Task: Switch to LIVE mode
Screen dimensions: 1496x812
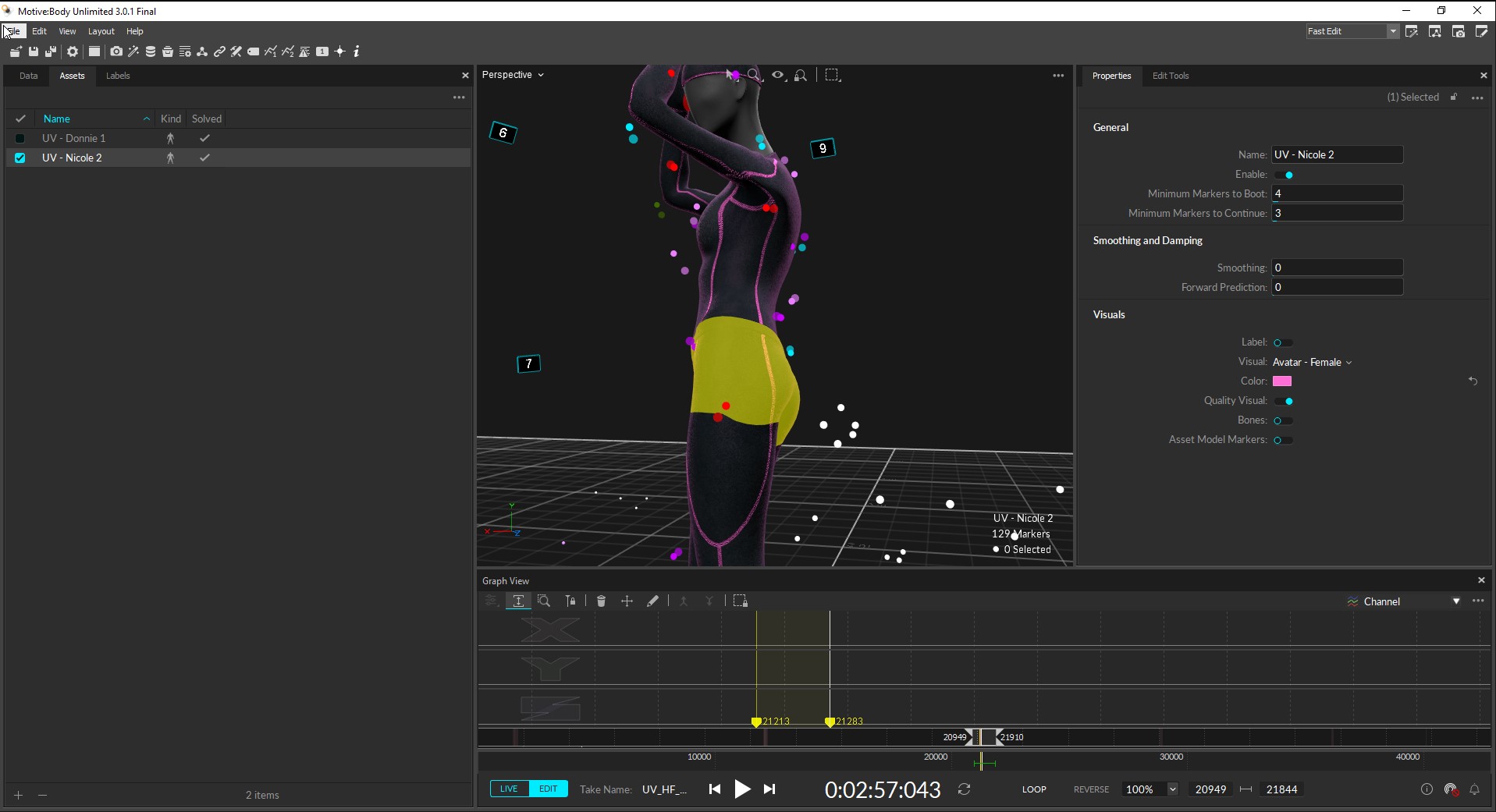Action: (x=509, y=789)
